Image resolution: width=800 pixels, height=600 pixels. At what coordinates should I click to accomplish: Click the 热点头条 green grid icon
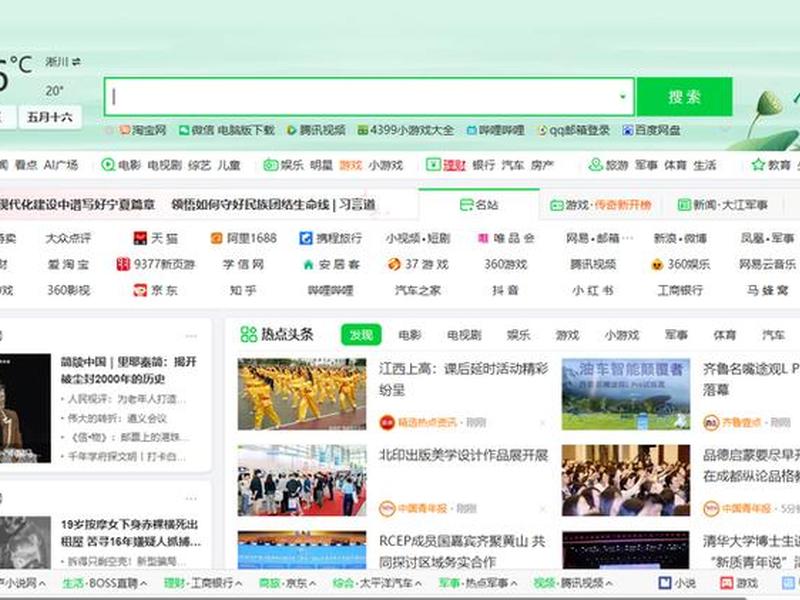click(248, 335)
